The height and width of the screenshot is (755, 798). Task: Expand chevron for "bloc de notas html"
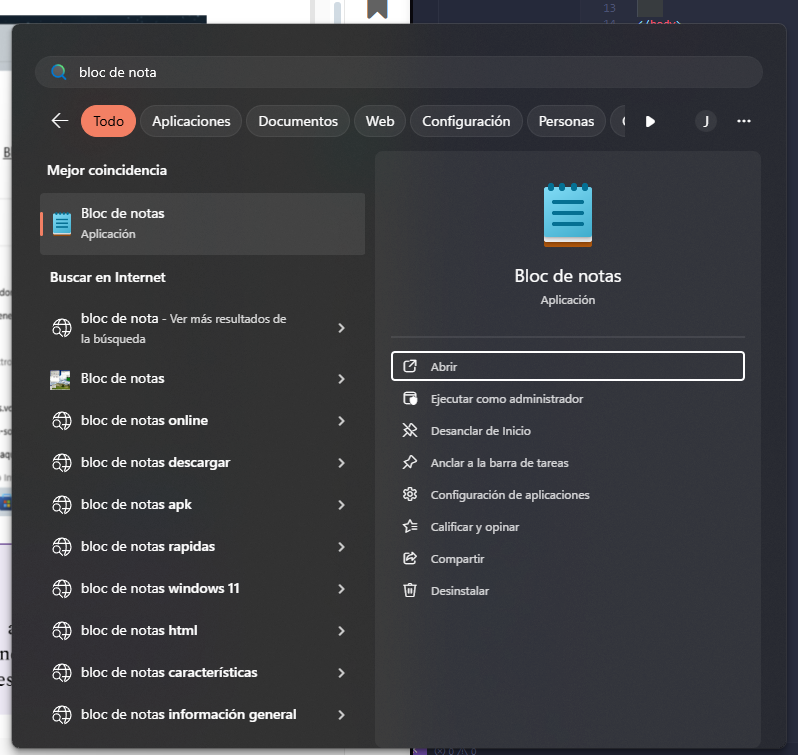coord(341,631)
